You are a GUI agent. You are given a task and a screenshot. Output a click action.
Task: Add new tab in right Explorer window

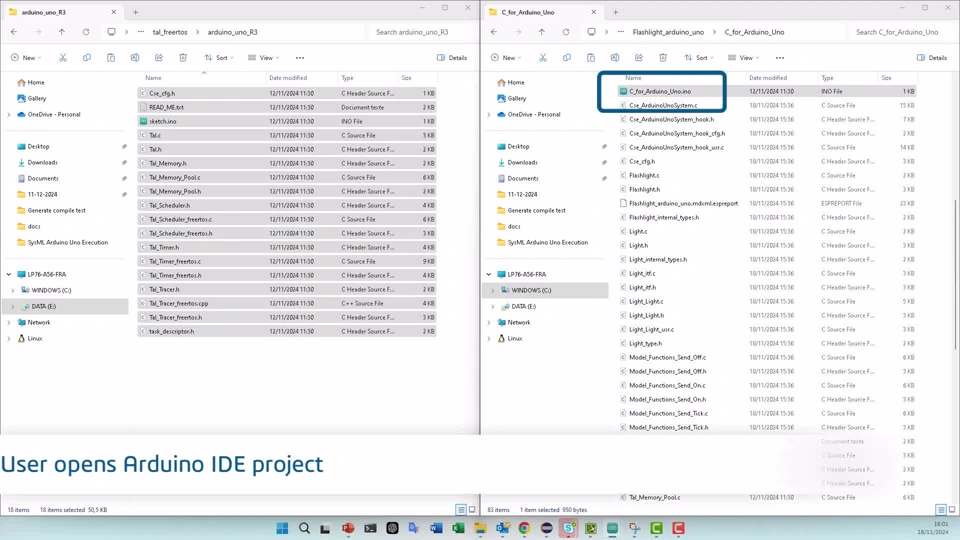click(x=615, y=12)
